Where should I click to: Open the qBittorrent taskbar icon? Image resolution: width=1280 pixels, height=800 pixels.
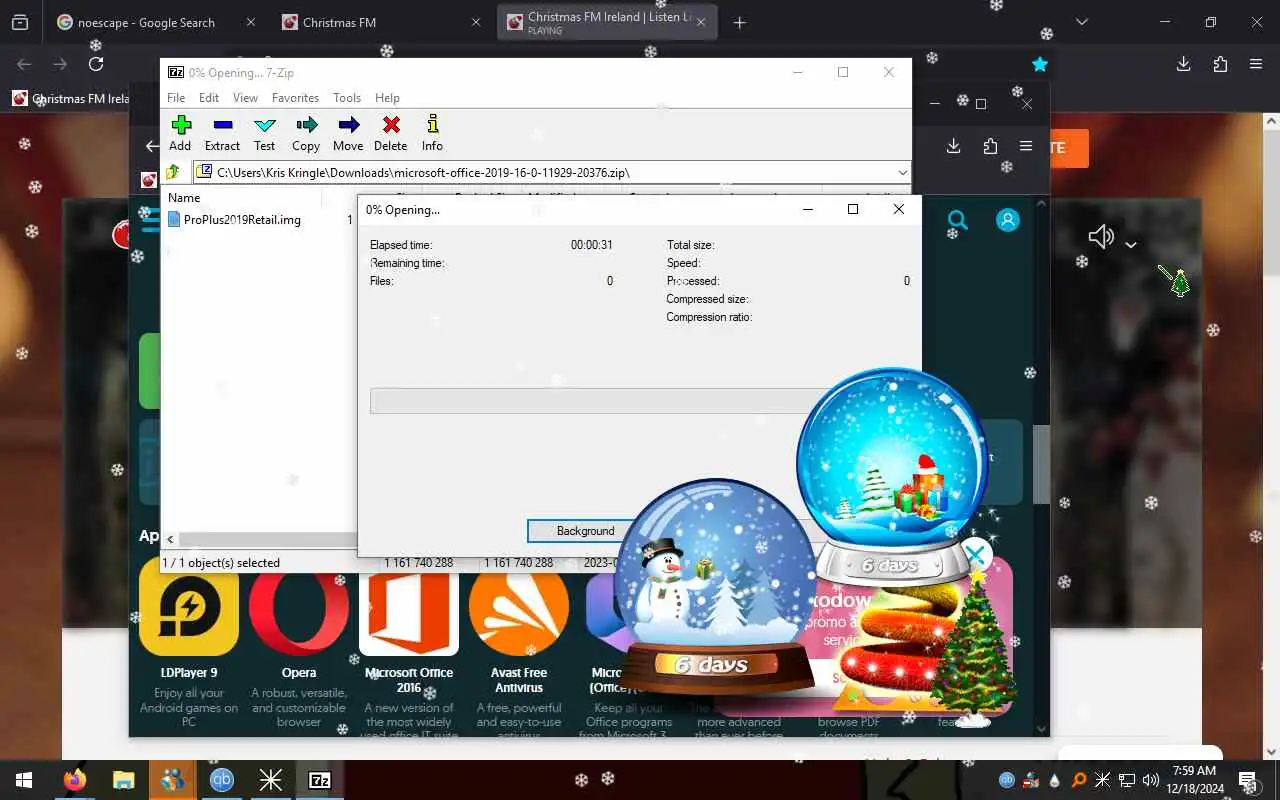pyautogui.click(x=222, y=780)
